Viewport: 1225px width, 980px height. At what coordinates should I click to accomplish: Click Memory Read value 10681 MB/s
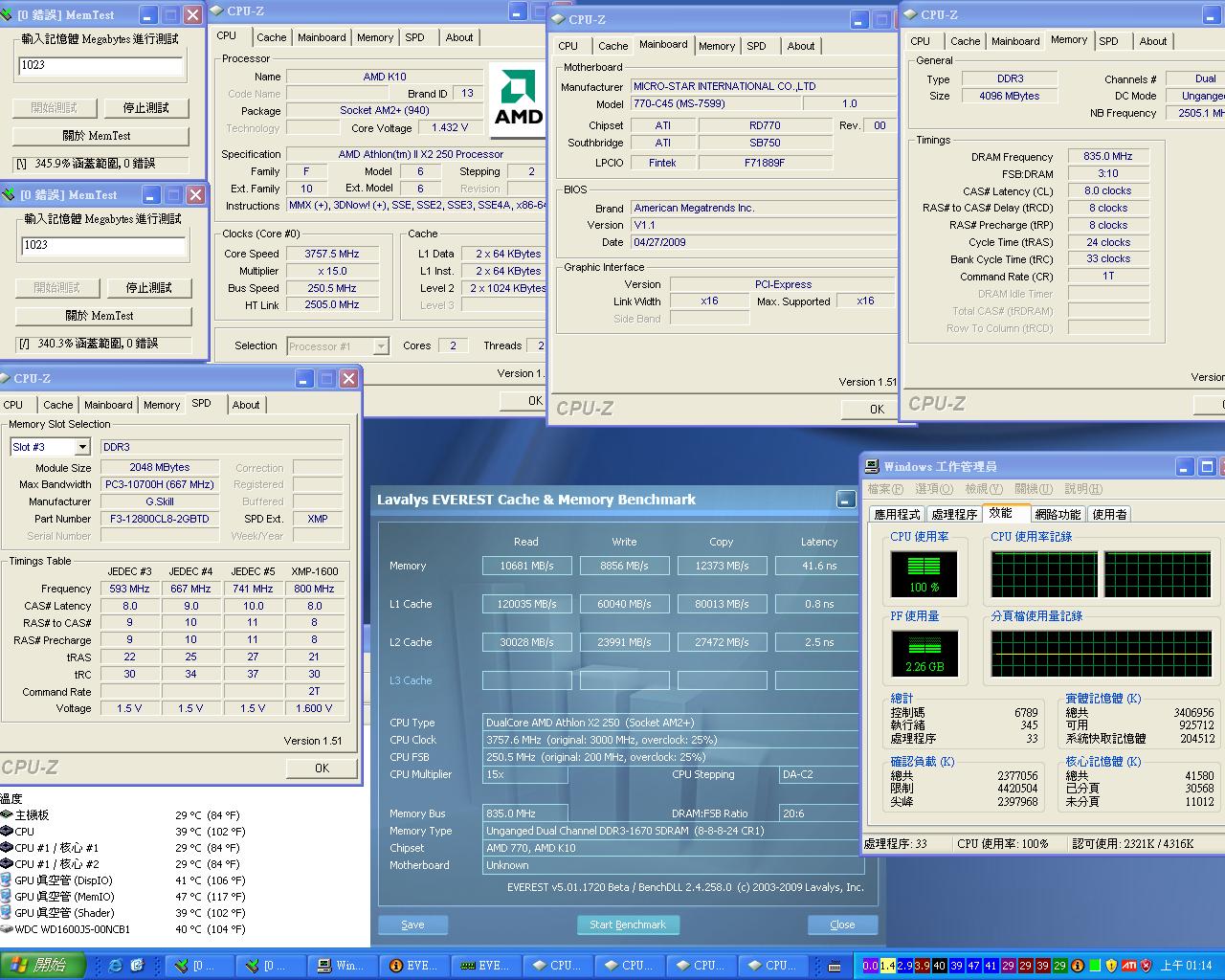[526, 566]
